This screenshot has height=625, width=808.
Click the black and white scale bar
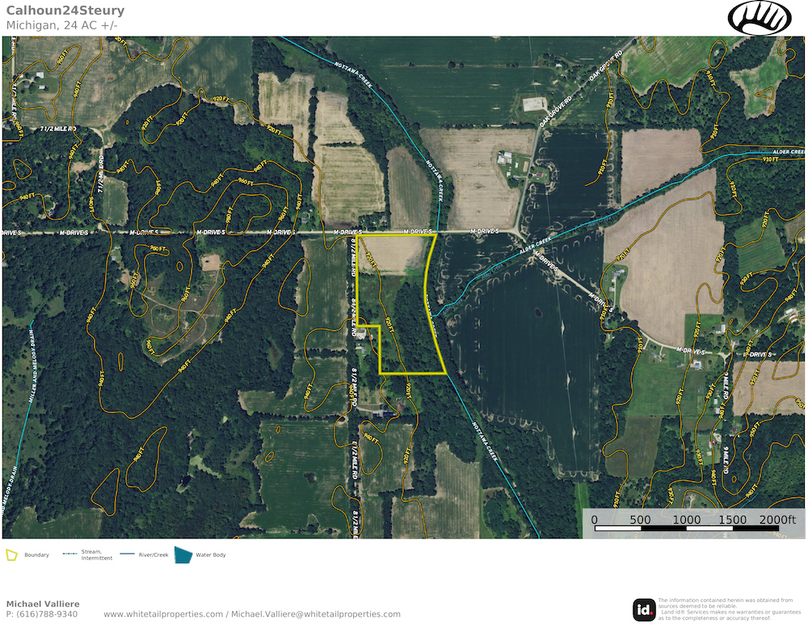686,528
